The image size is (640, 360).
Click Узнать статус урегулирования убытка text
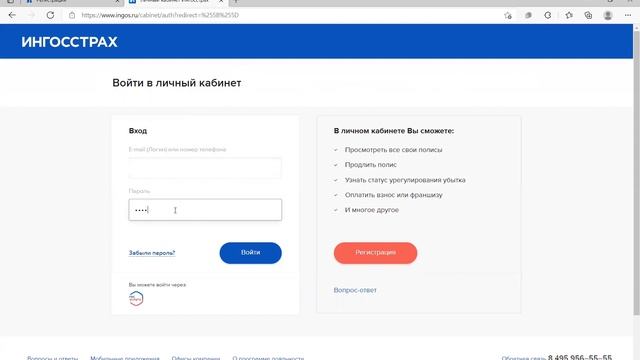(405, 180)
